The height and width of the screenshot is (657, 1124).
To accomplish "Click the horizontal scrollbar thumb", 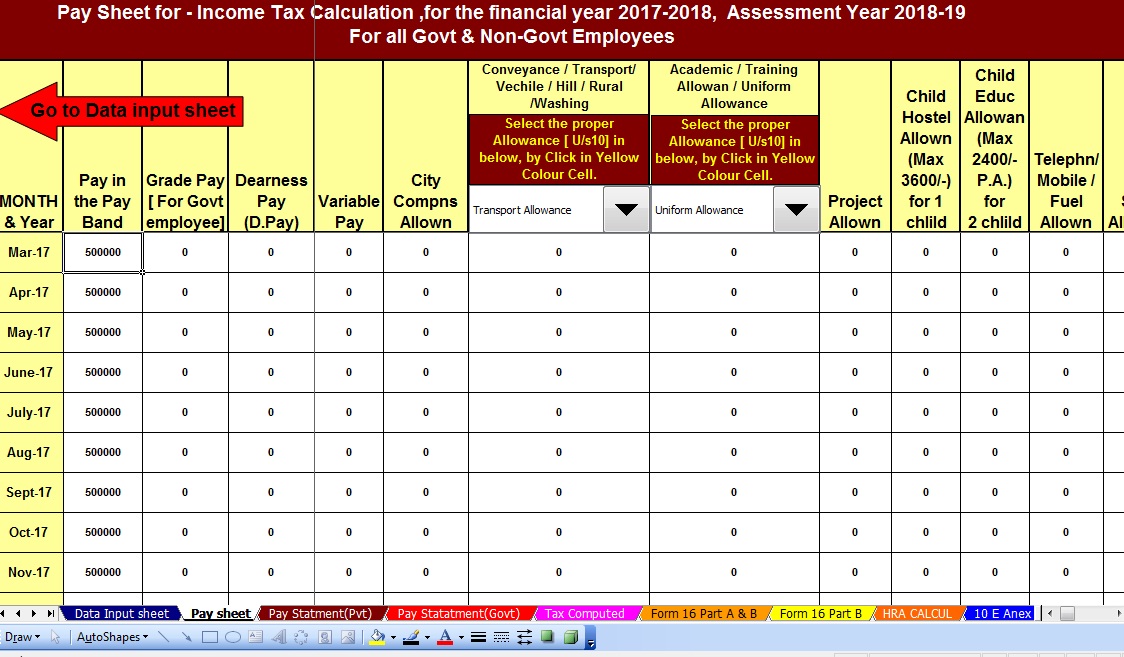I will point(1067,613).
